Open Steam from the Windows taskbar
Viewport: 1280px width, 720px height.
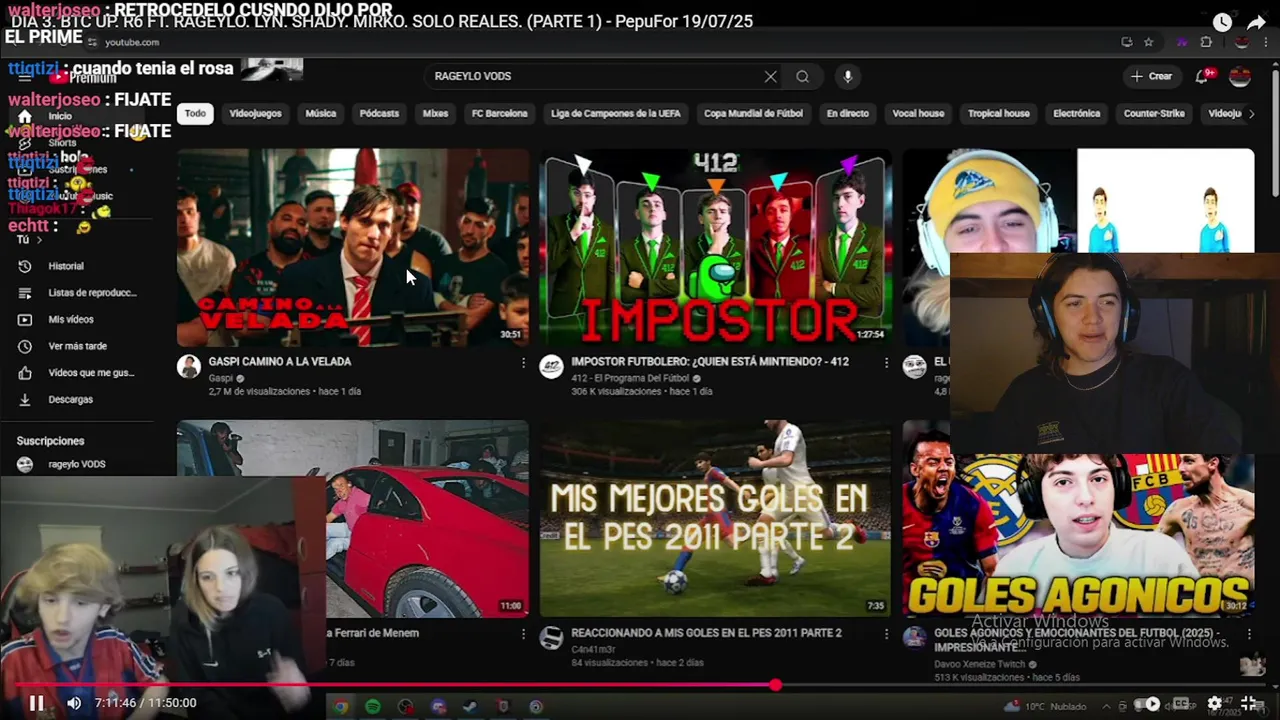point(470,707)
